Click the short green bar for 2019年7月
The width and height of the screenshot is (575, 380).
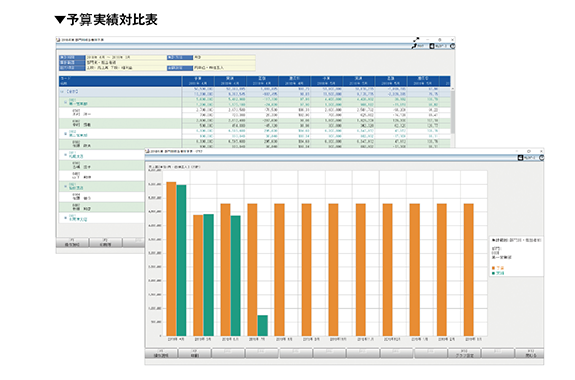click(263, 325)
